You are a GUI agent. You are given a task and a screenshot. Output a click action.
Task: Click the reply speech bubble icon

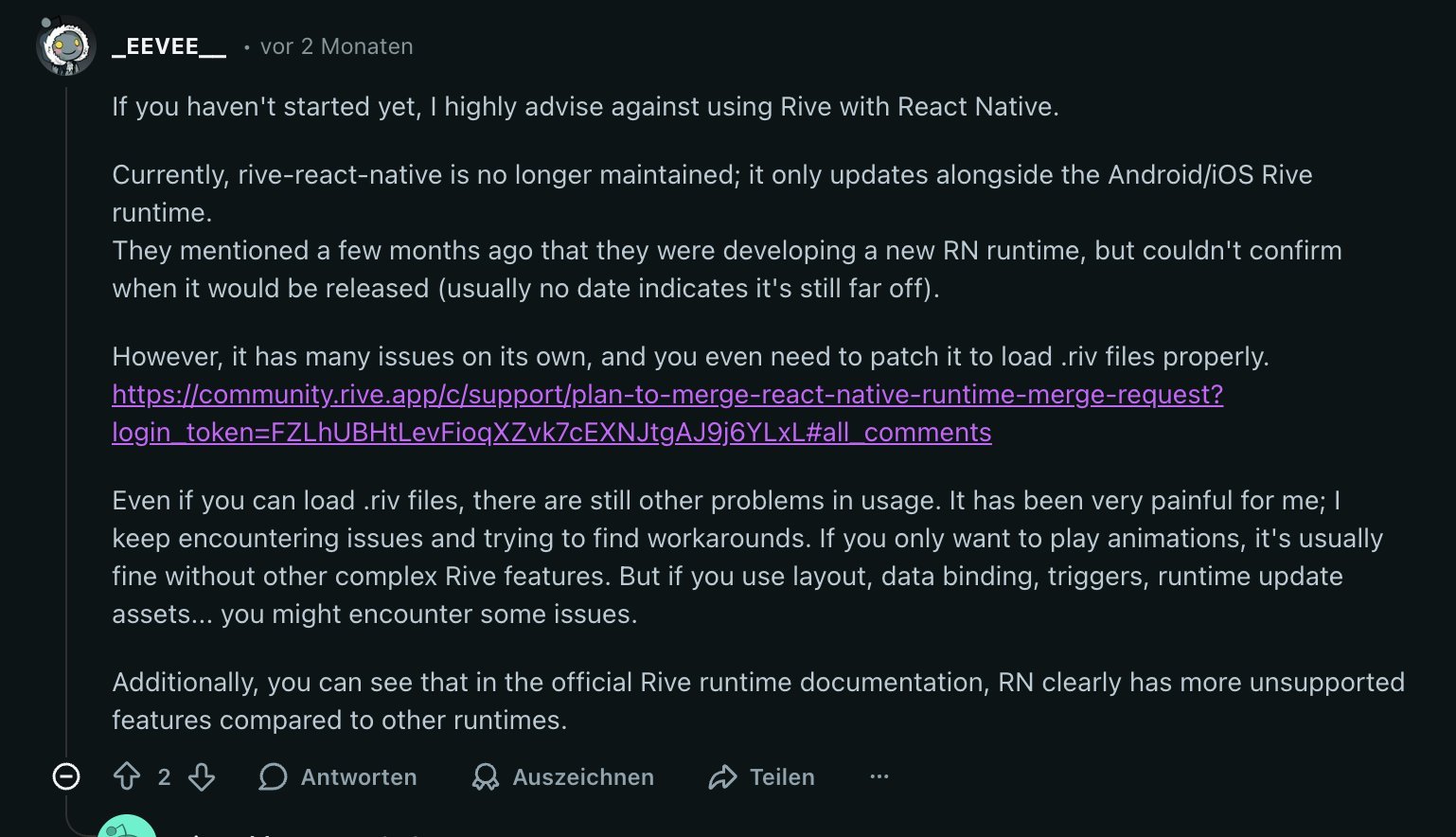pyautogui.click(x=273, y=777)
